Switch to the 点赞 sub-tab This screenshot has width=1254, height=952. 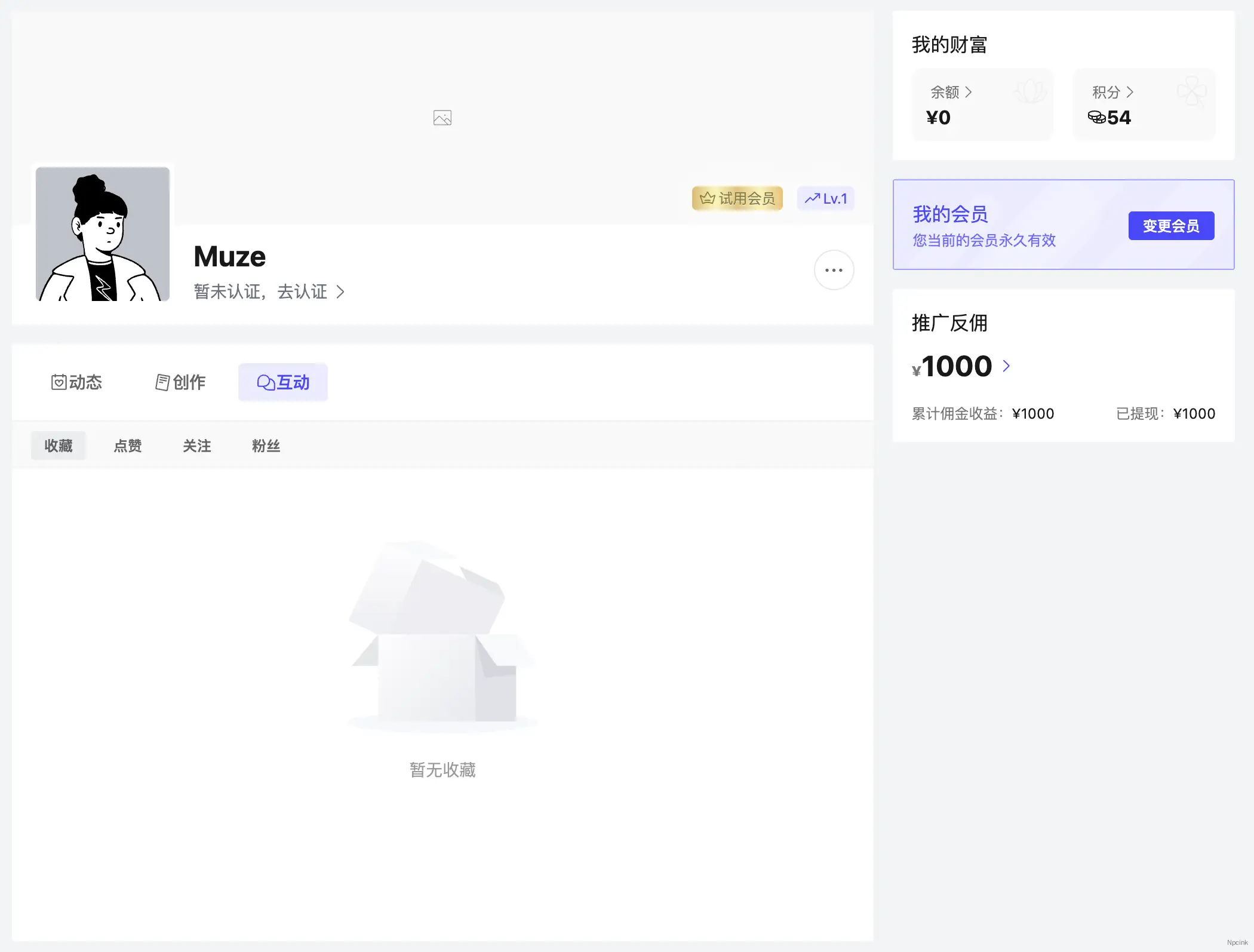pos(128,446)
